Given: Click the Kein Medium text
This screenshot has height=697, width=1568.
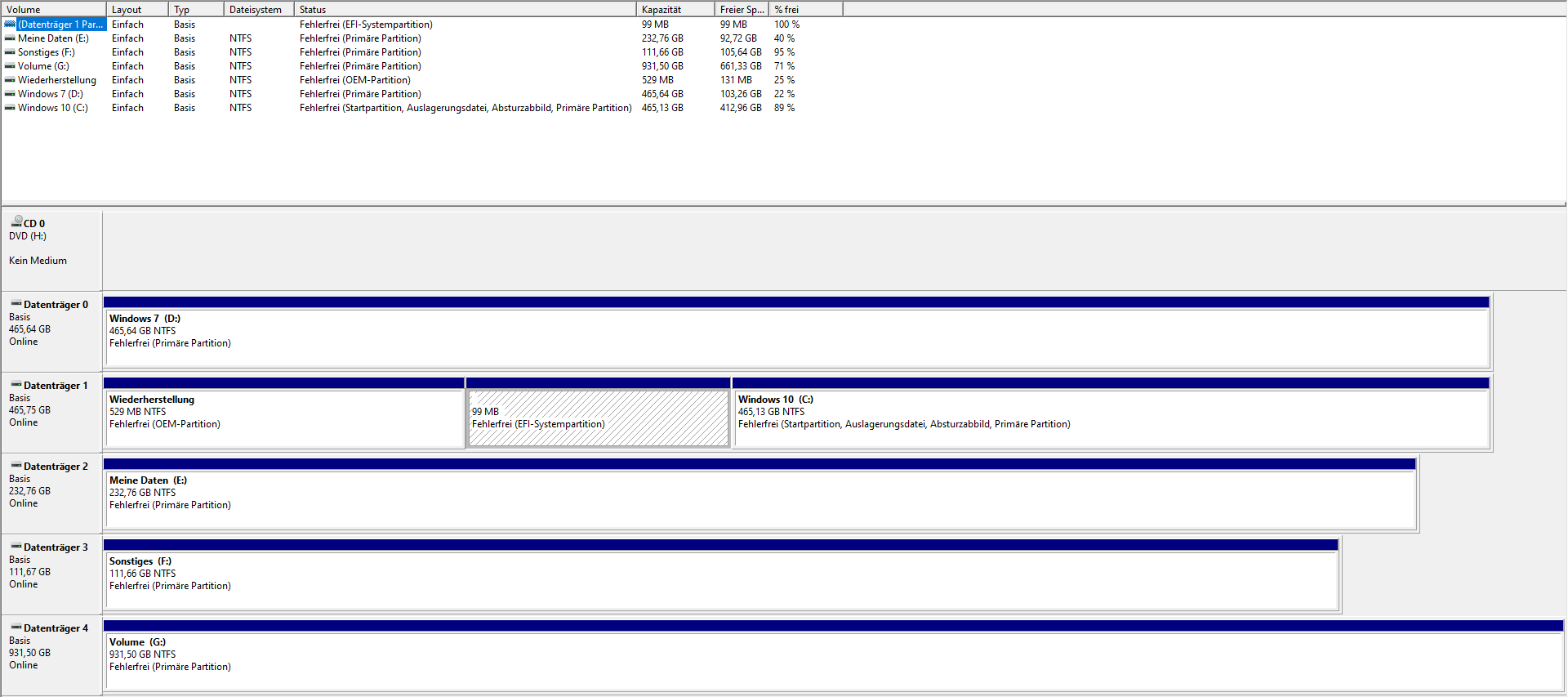Looking at the screenshot, I should tap(38, 261).
